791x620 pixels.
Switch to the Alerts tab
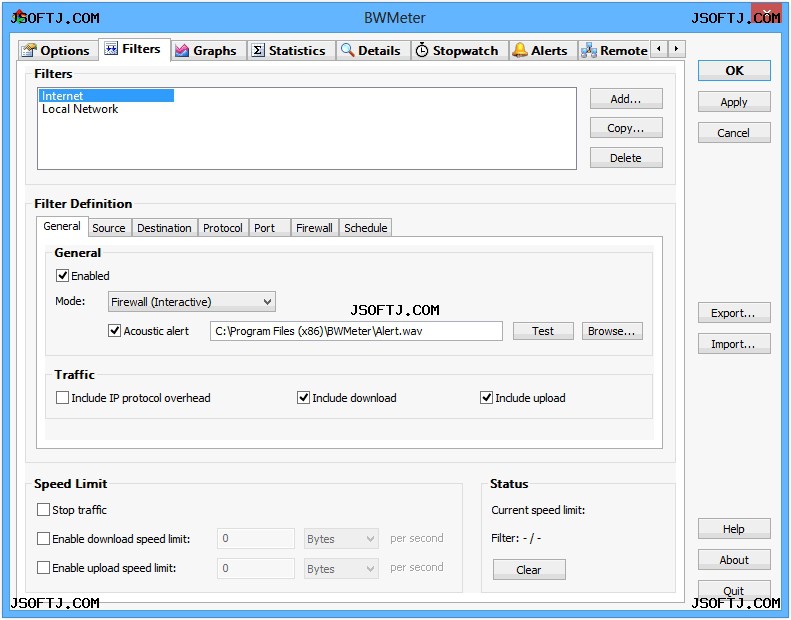(x=542, y=51)
